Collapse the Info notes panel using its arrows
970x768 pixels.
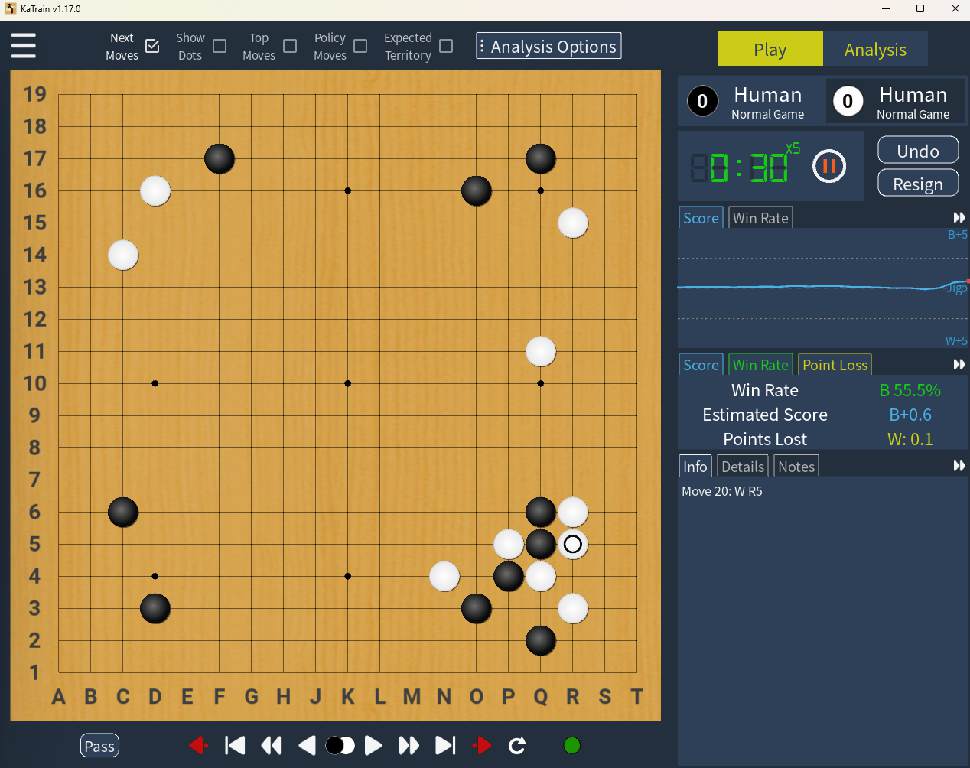pyautogui.click(x=959, y=466)
